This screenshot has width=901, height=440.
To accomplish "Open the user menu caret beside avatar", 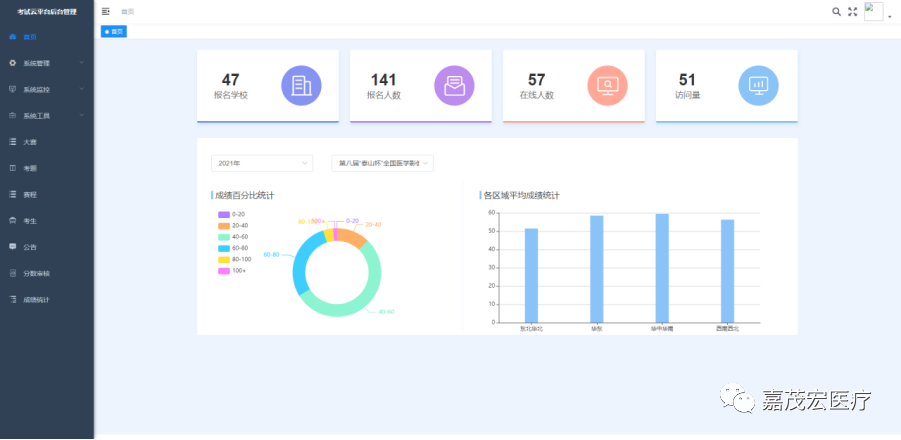I will pos(890,17).
